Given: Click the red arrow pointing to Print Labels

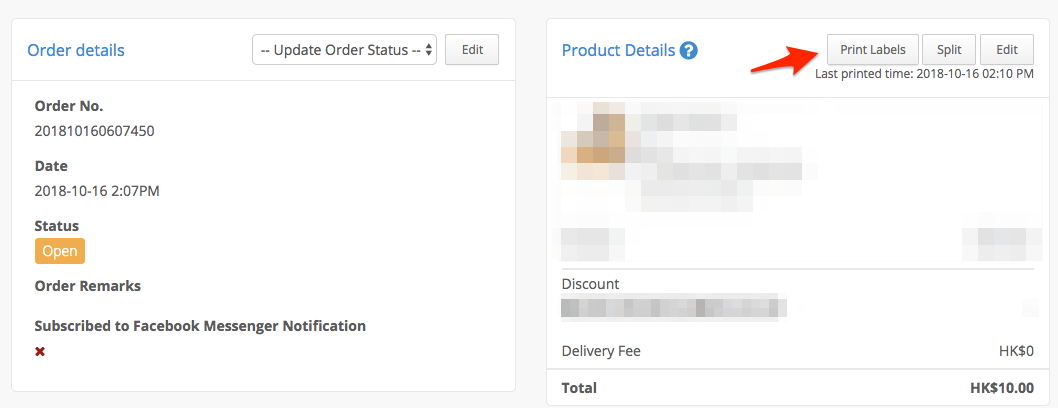Looking at the screenshot, I should [784, 58].
